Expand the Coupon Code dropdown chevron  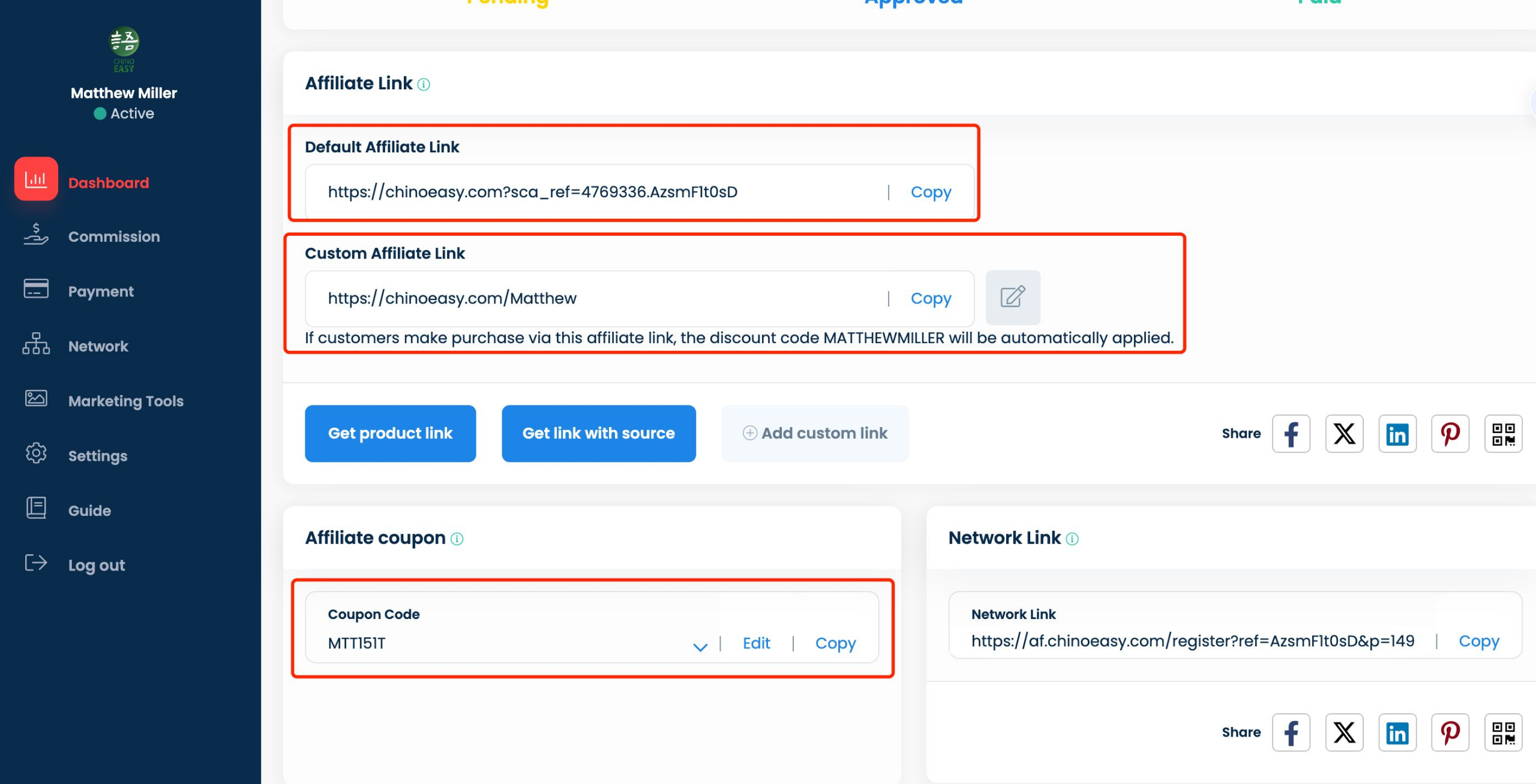700,647
